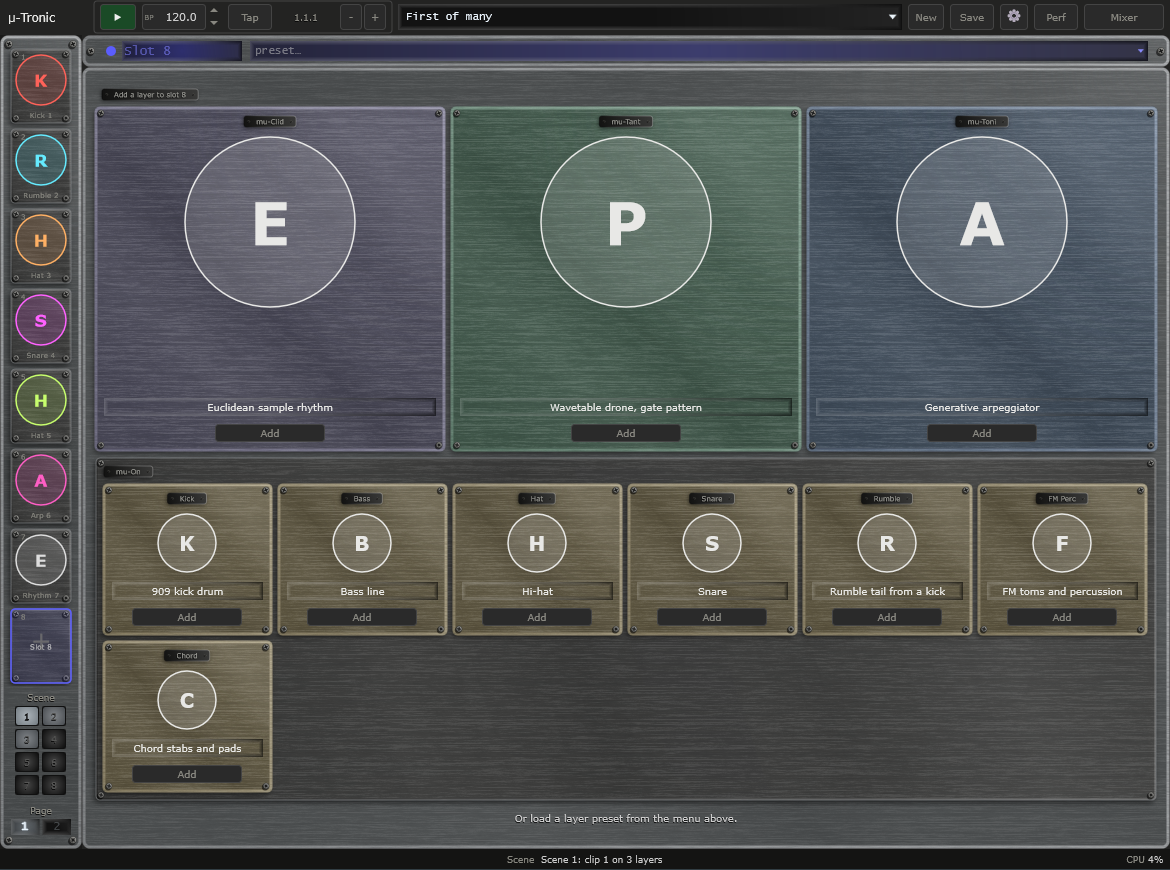Click the mu-On section label
1170x870 pixels.
(x=128, y=472)
